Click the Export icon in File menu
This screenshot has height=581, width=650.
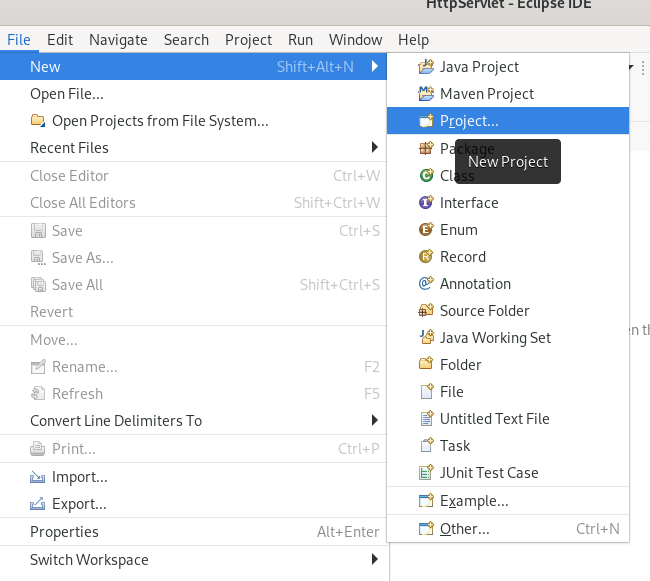38,504
